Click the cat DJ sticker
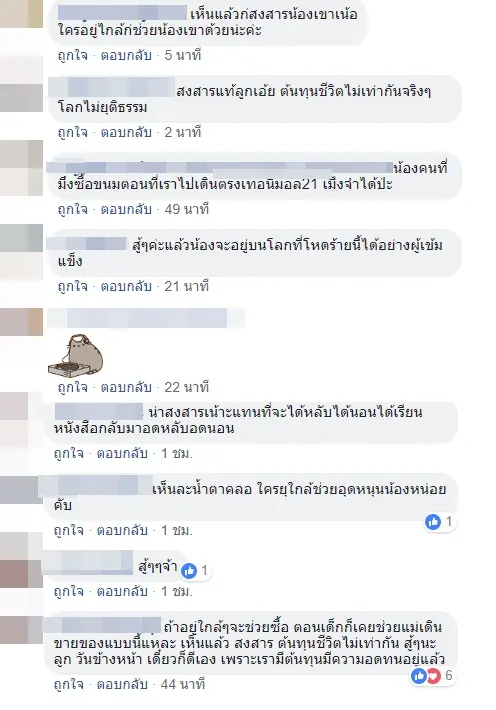The height and width of the screenshot is (710, 496). click(x=76, y=356)
